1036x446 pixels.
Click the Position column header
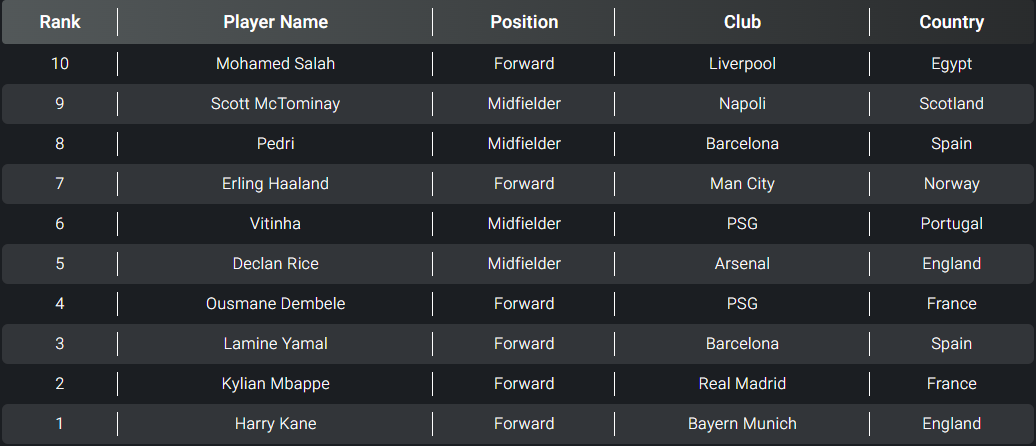click(524, 22)
